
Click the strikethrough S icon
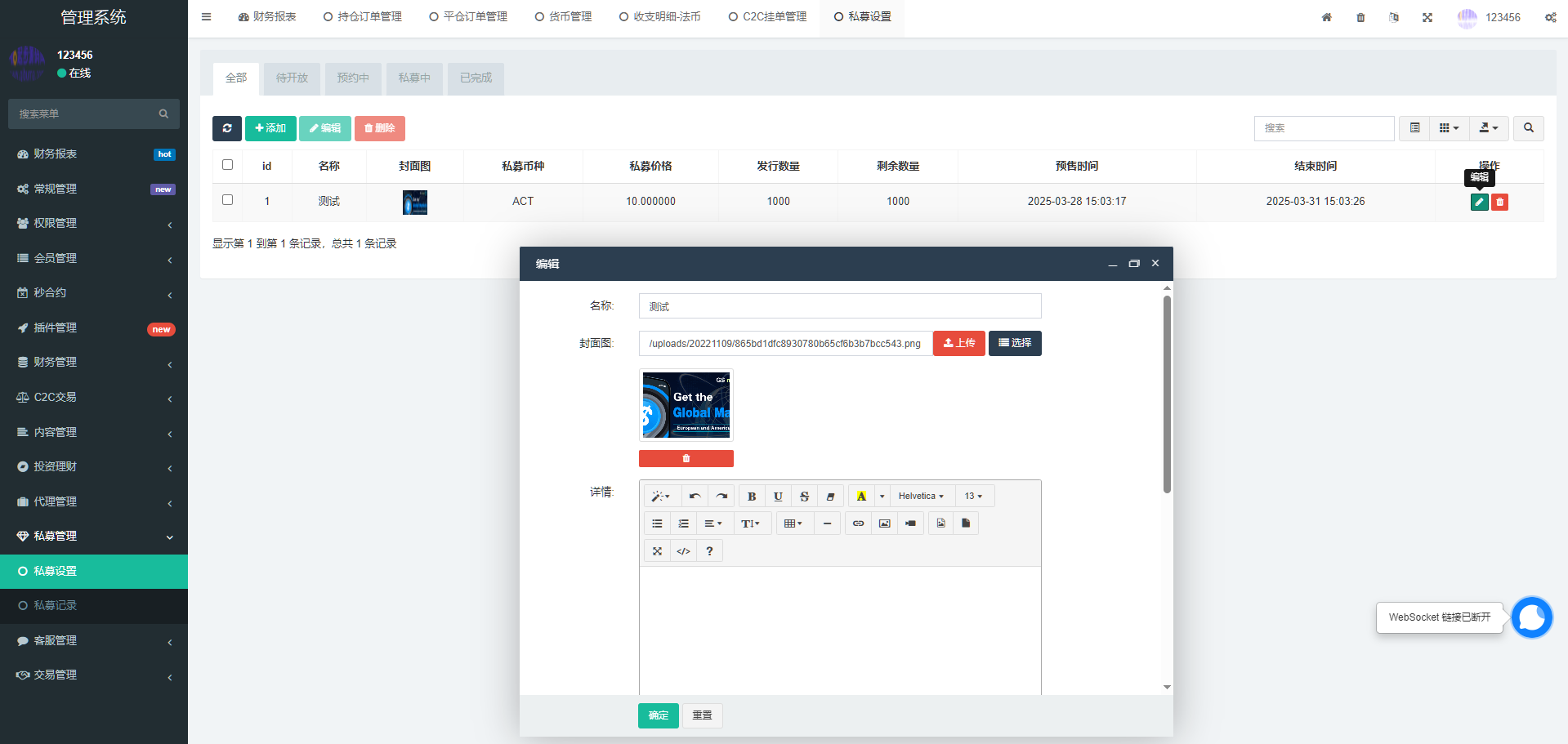(x=804, y=497)
